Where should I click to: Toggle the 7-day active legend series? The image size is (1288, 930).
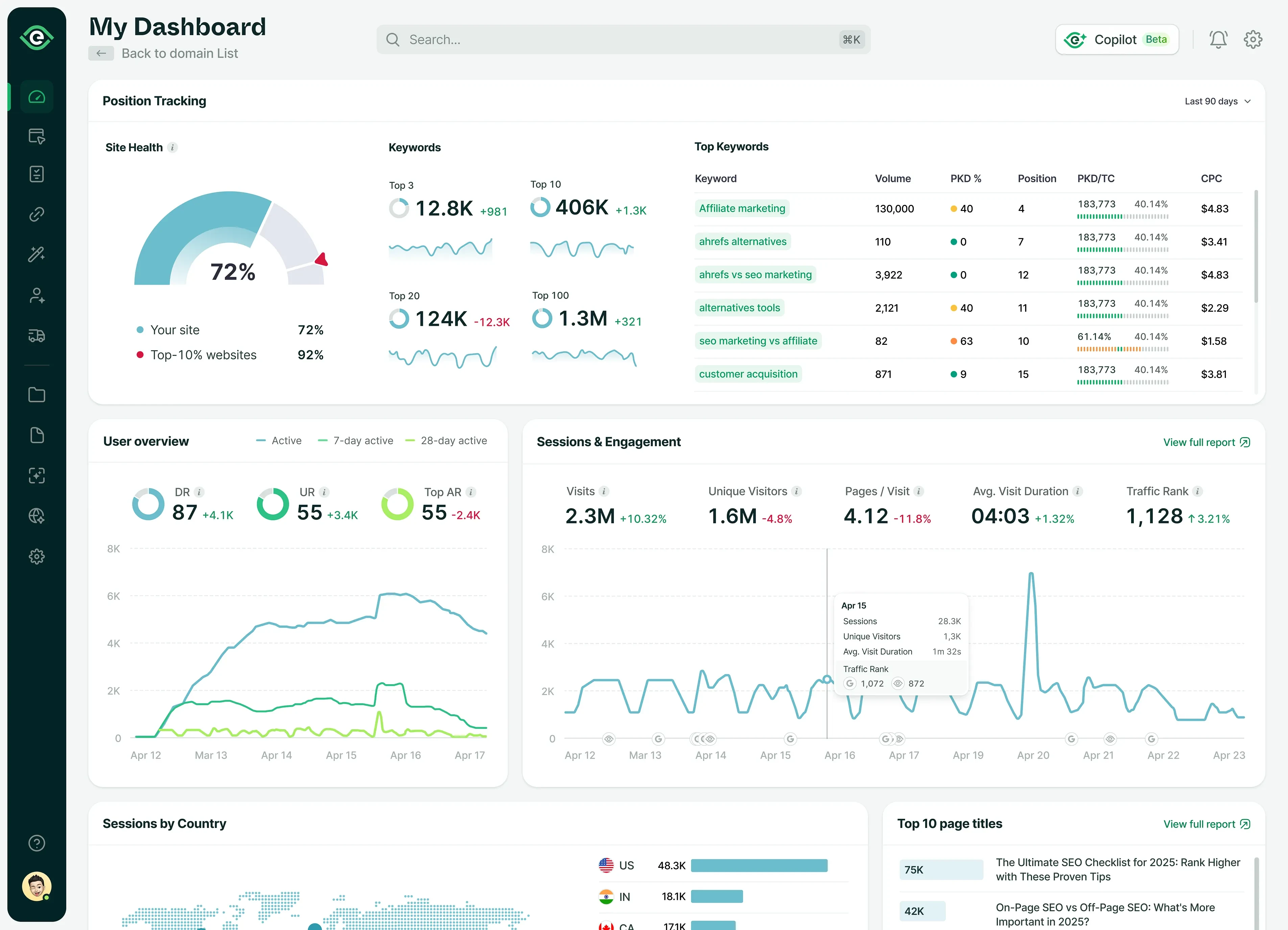(x=356, y=440)
